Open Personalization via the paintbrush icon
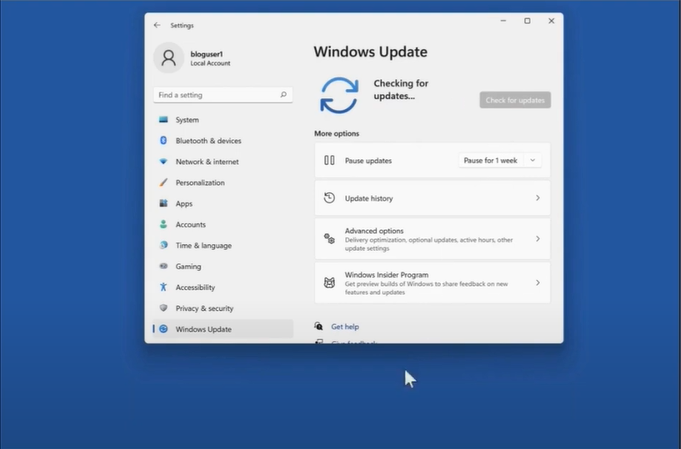This screenshot has width=681, height=449. [x=163, y=183]
